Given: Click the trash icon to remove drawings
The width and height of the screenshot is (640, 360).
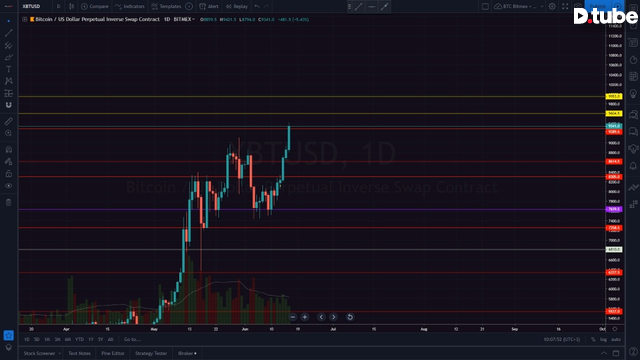Looking at the screenshot, I should pos(9,202).
